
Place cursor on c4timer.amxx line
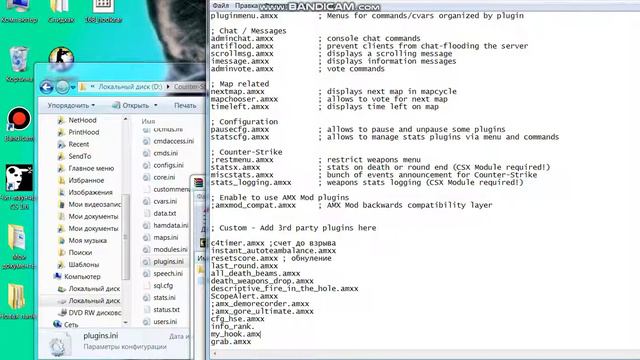tap(273, 243)
